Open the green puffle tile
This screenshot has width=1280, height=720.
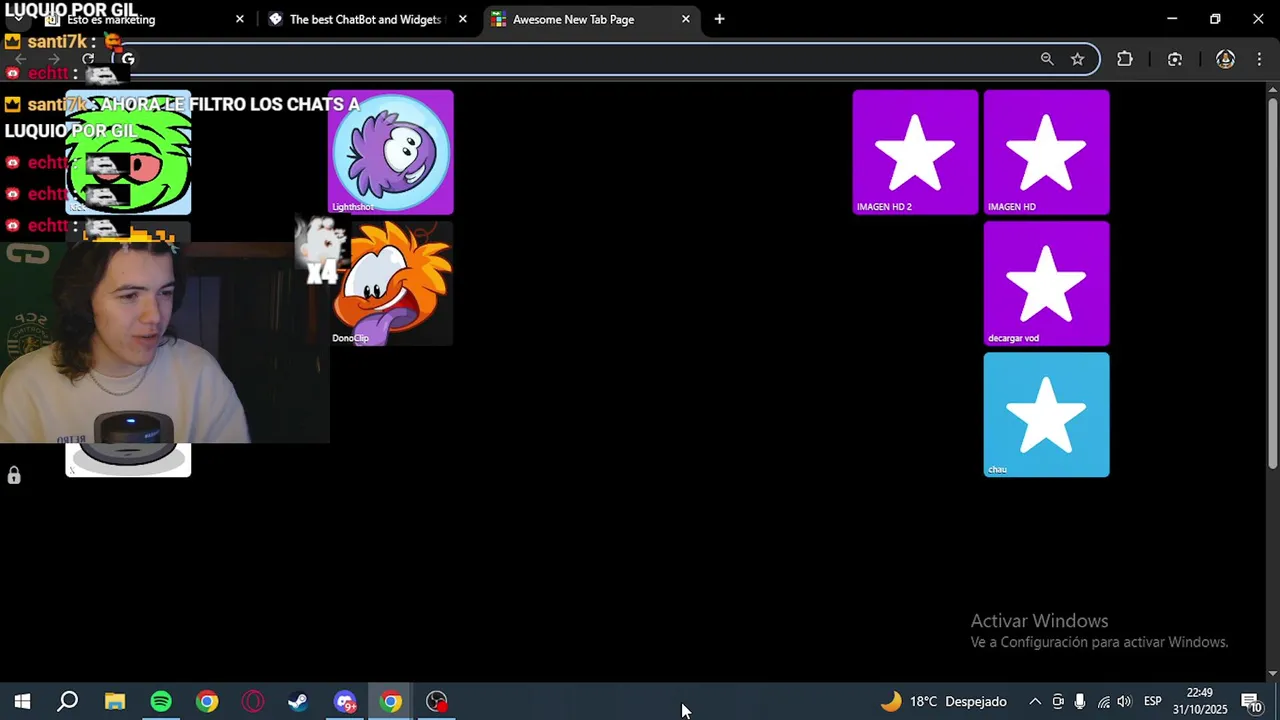128,152
